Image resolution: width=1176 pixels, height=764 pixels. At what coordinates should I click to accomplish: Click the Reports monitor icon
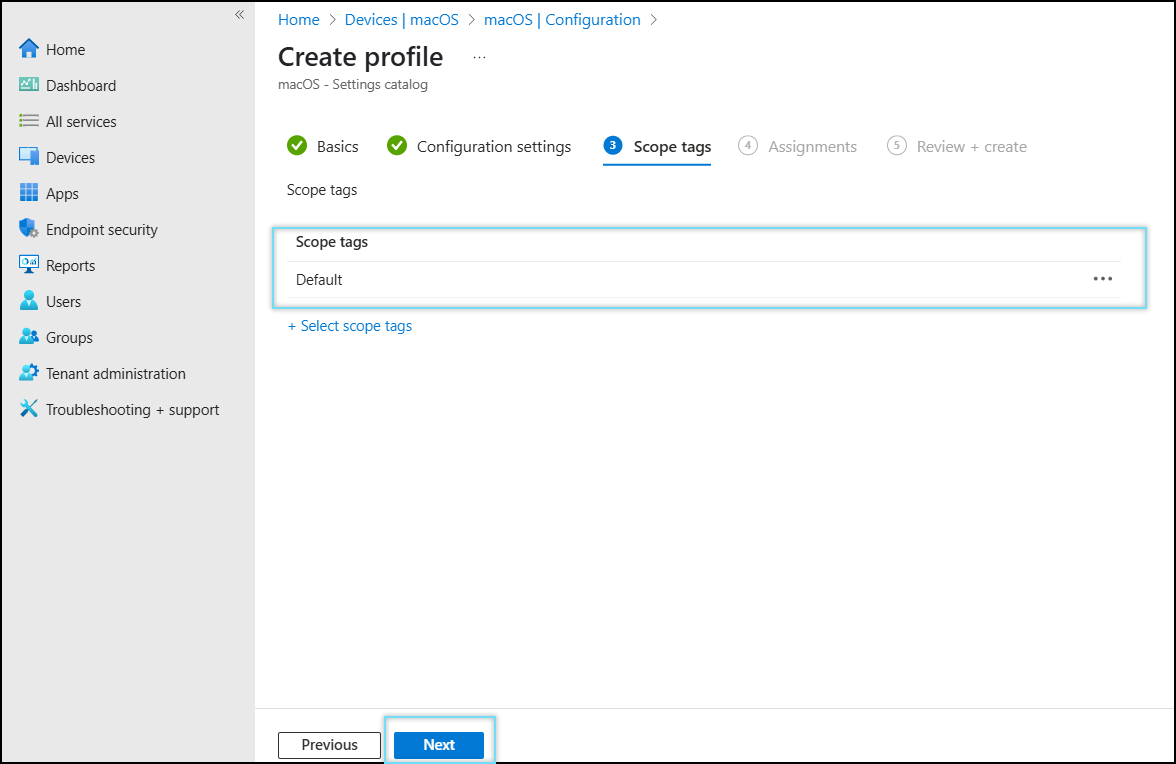[x=28, y=265]
